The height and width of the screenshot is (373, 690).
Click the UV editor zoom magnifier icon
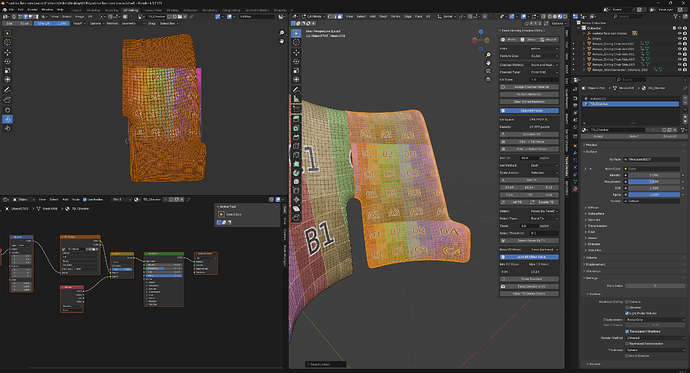pos(282,33)
